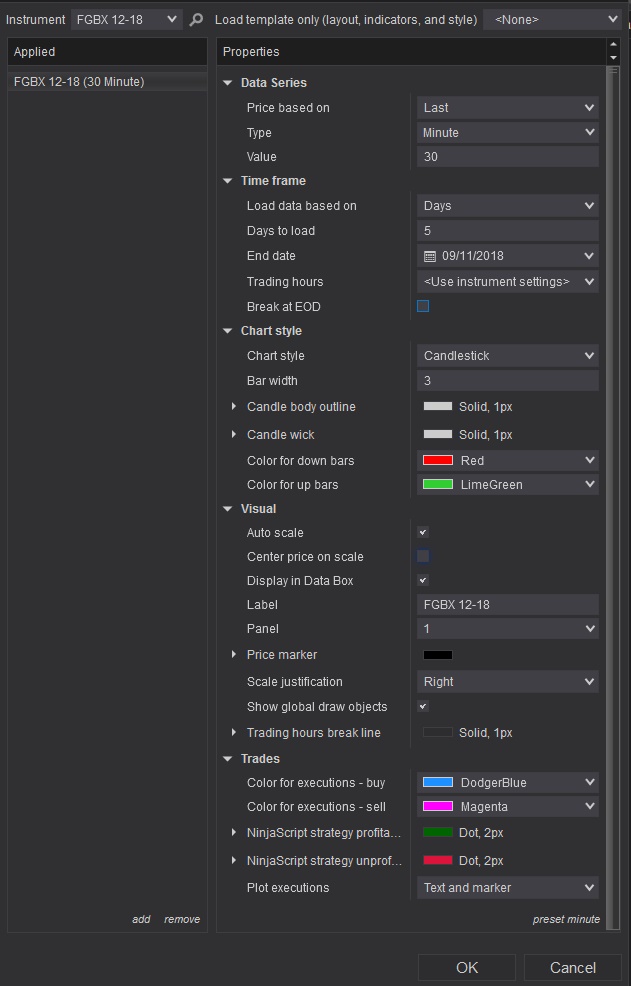
Task: Open the Instrument FGBX 12-18 dropdown
Action: tap(126, 19)
